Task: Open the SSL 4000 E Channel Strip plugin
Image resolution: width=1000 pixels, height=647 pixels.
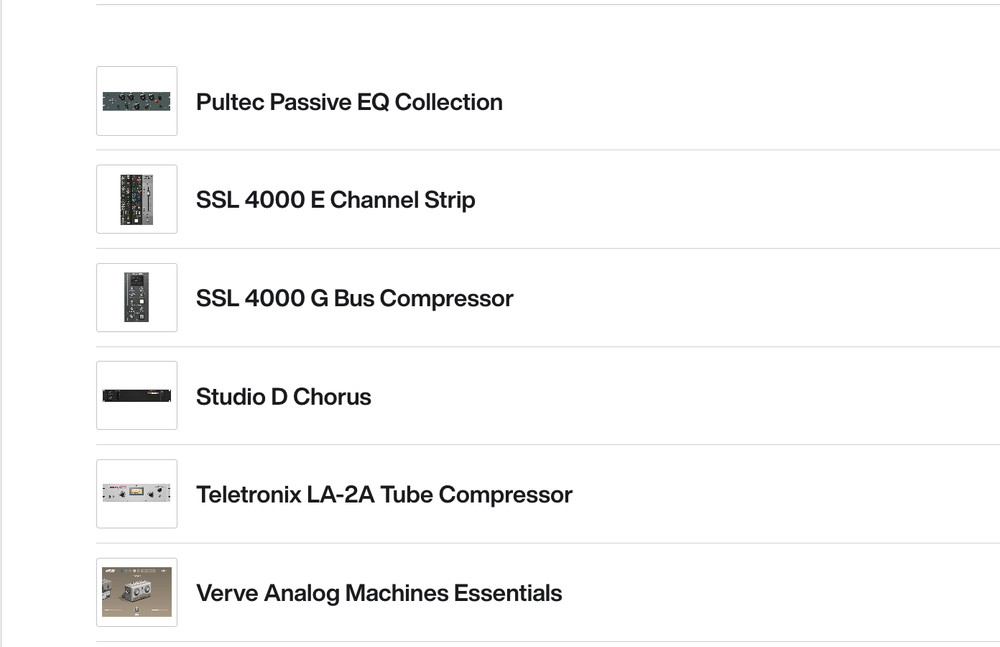Action: [x=335, y=199]
